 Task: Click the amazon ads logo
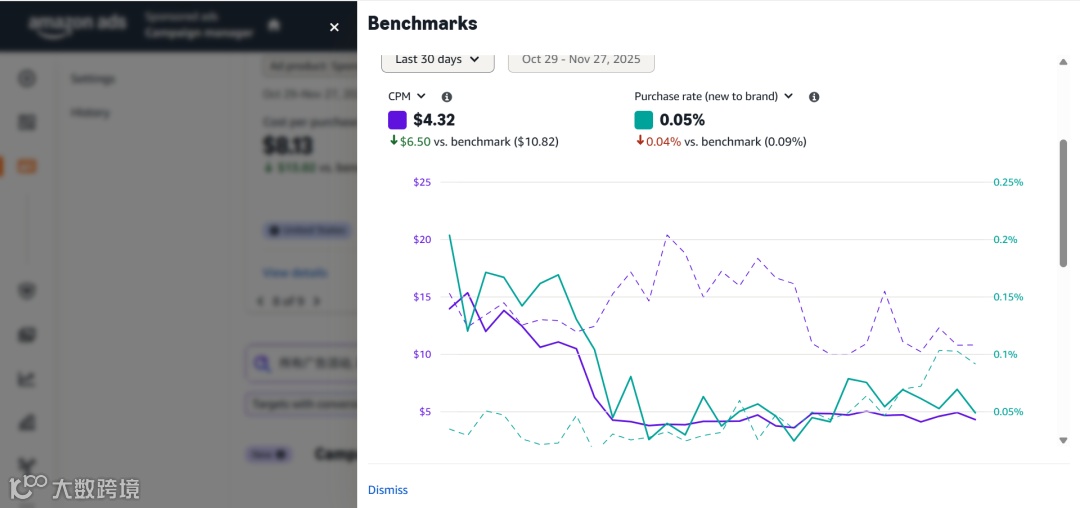(77, 25)
